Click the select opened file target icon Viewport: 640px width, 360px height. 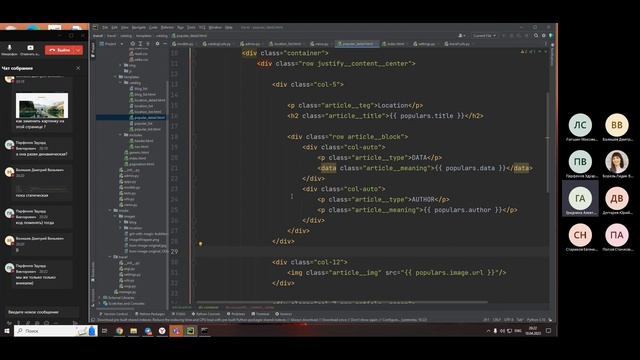click(132, 44)
